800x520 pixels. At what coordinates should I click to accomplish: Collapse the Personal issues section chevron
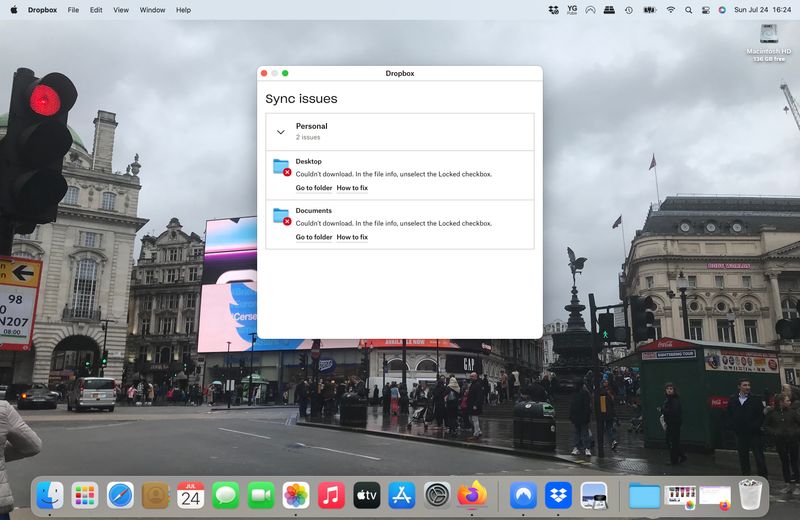(x=282, y=131)
